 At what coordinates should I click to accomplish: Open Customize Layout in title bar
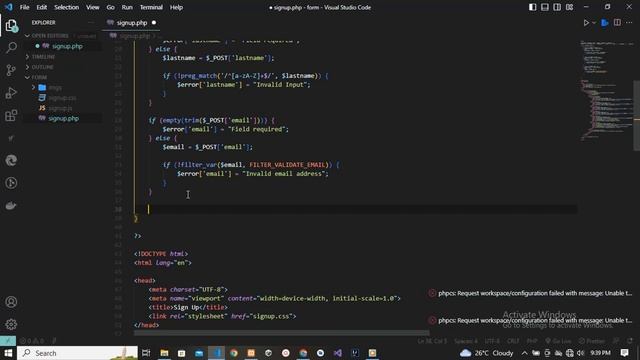pyautogui.click(x=569, y=7)
